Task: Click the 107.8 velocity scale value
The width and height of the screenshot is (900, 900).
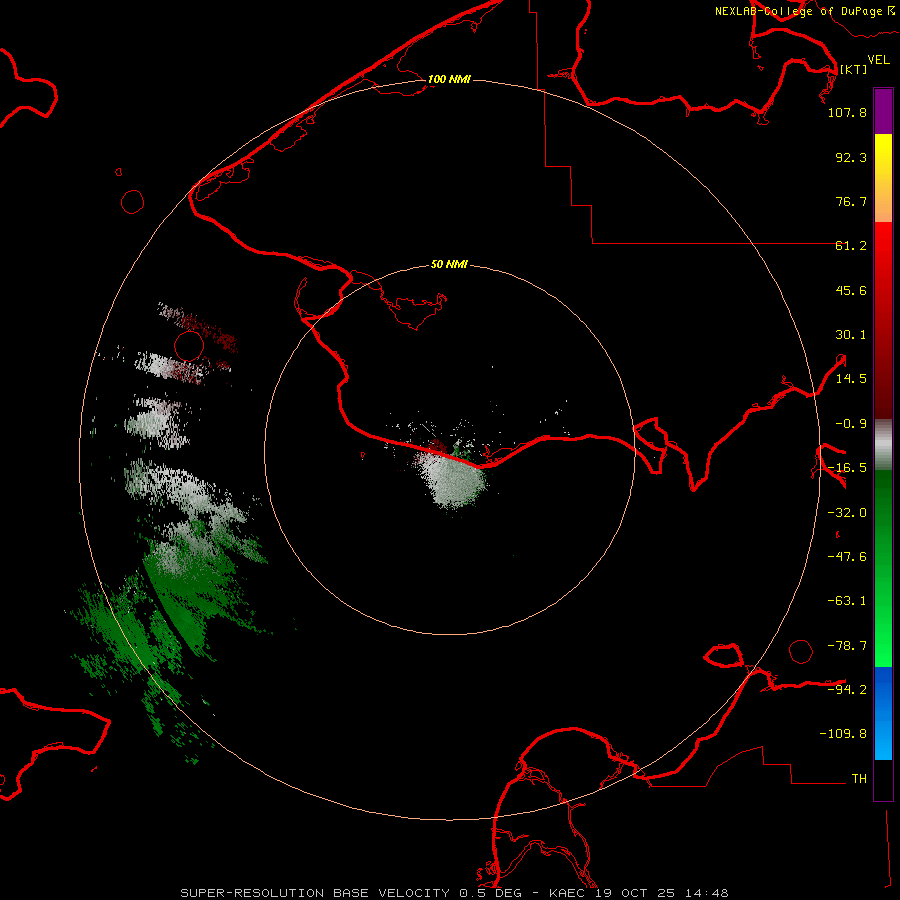Action: [x=847, y=112]
